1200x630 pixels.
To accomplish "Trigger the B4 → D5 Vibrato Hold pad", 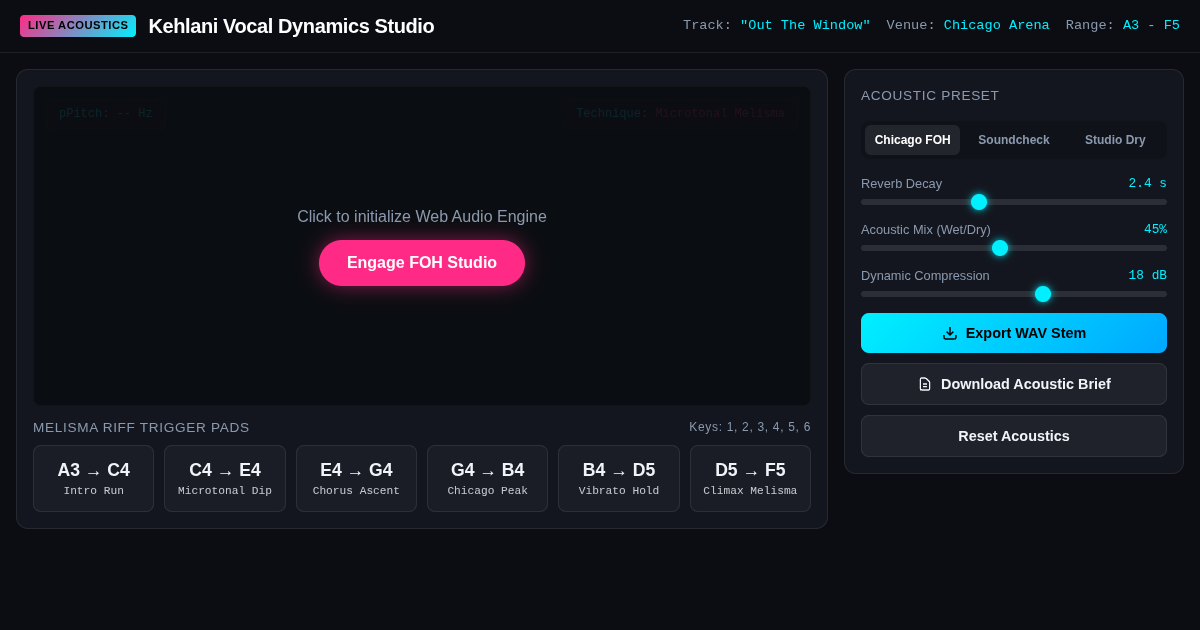I will coord(619,478).
